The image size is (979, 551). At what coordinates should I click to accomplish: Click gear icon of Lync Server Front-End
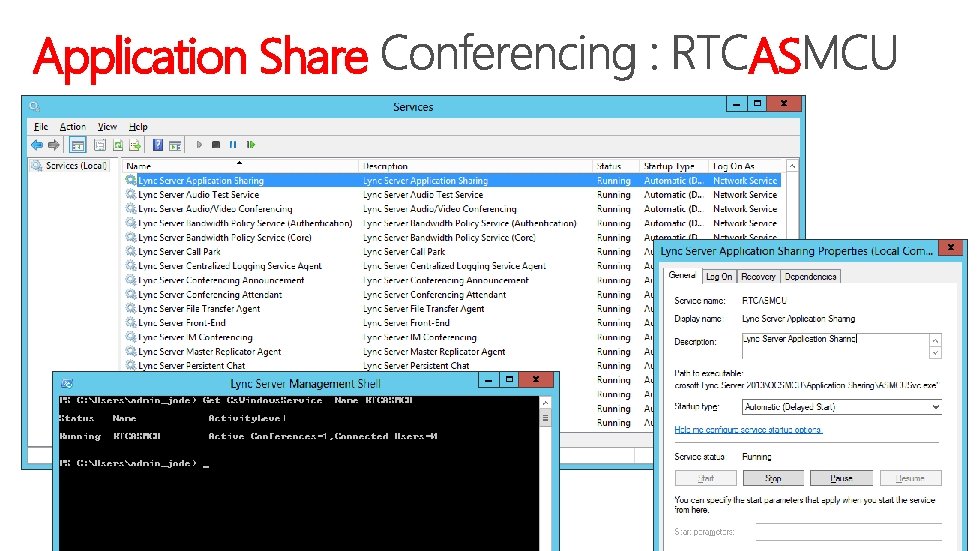tap(130, 323)
